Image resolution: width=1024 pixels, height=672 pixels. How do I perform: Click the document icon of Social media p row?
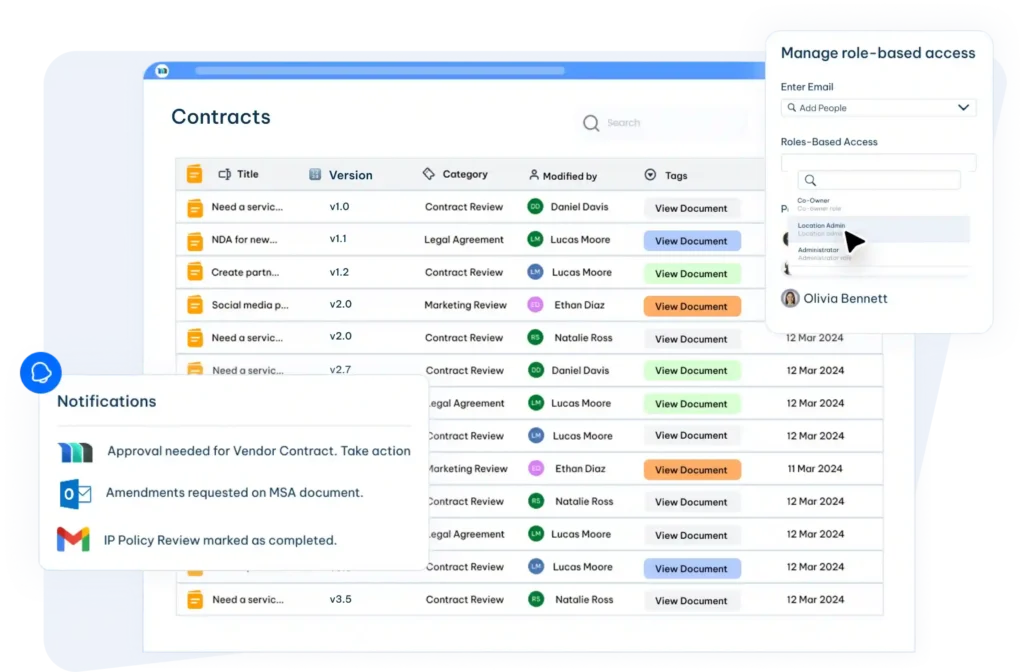click(x=195, y=304)
